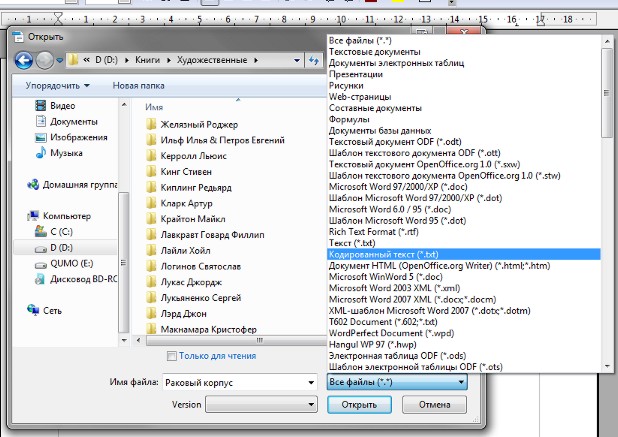Select the Кларк Артур folder
Screen dimensions: 618x437
pos(179,203)
